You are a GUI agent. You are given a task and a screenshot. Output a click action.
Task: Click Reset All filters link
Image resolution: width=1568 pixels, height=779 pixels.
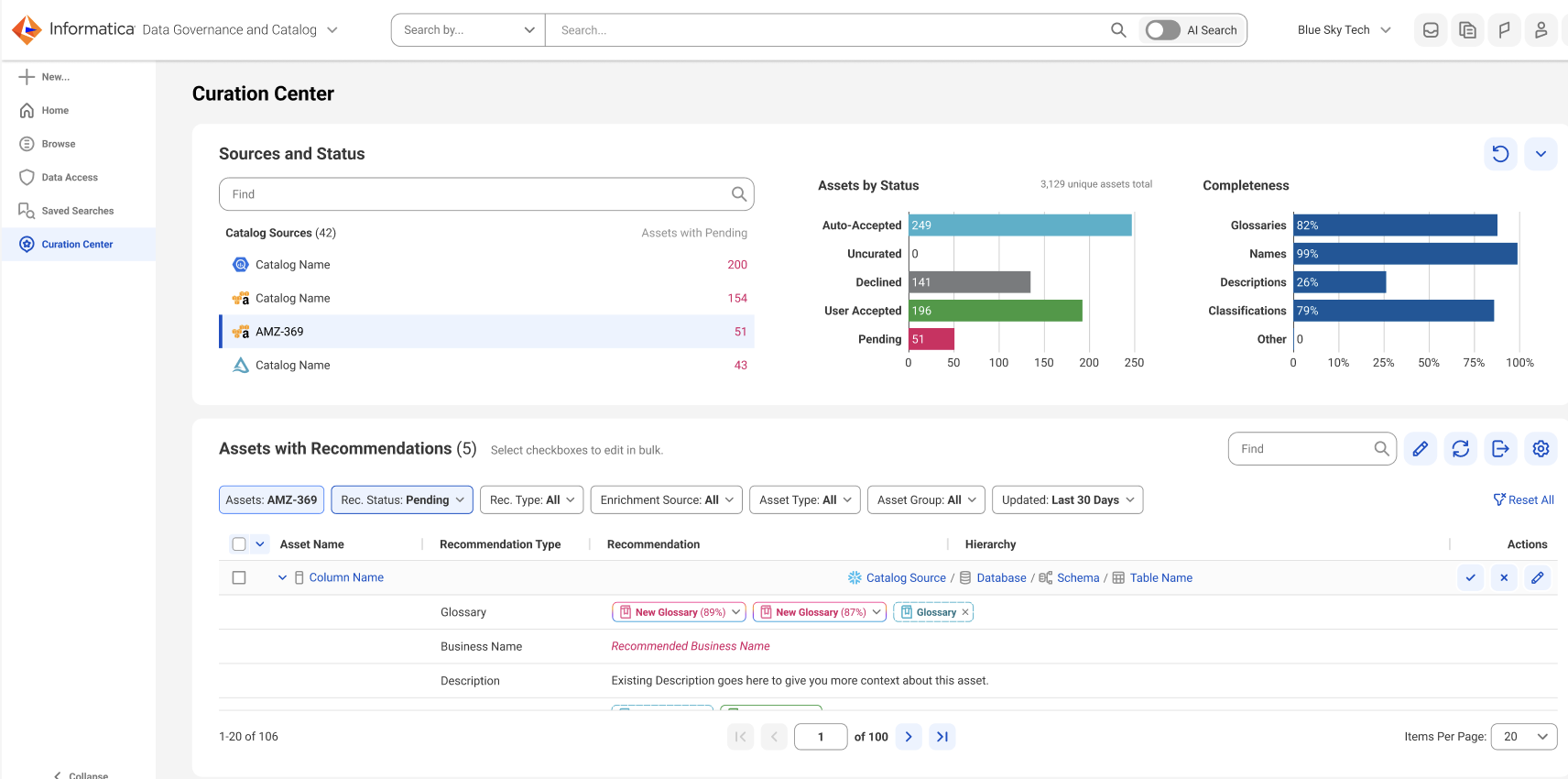coord(1523,500)
